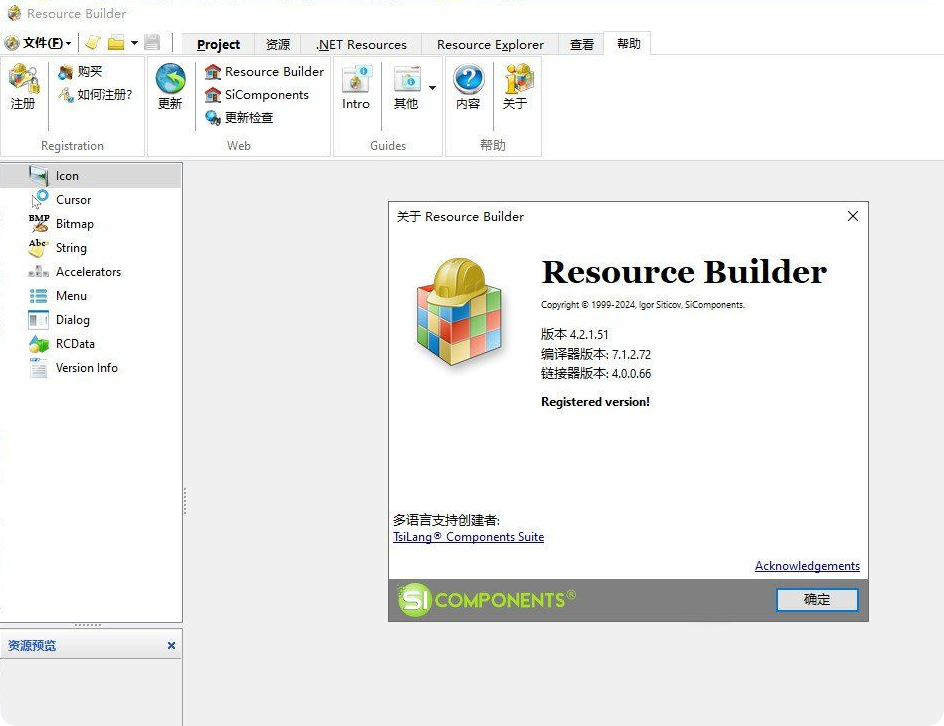Open the TsiLang Components Suite link

pyautogui.click(x=468, y=536)
